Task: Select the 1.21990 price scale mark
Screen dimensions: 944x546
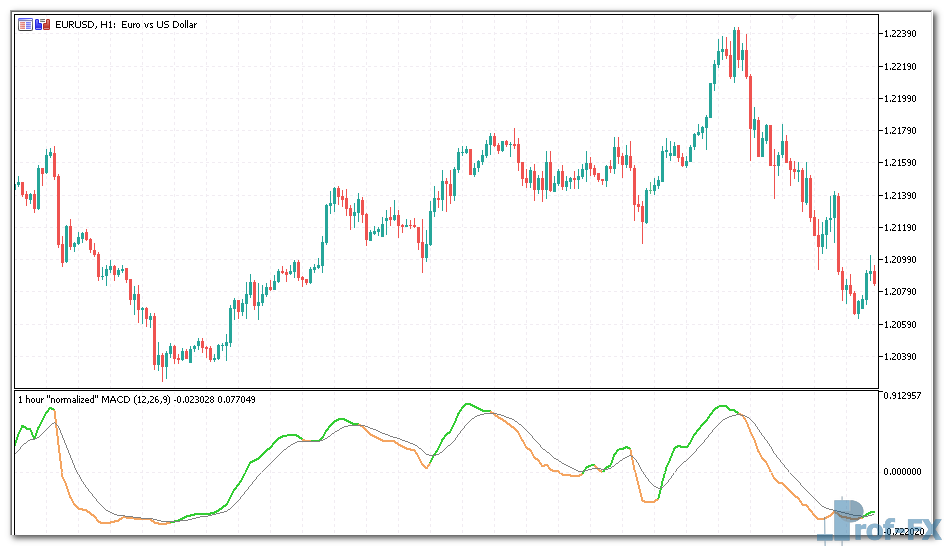Action: point(903,98)
